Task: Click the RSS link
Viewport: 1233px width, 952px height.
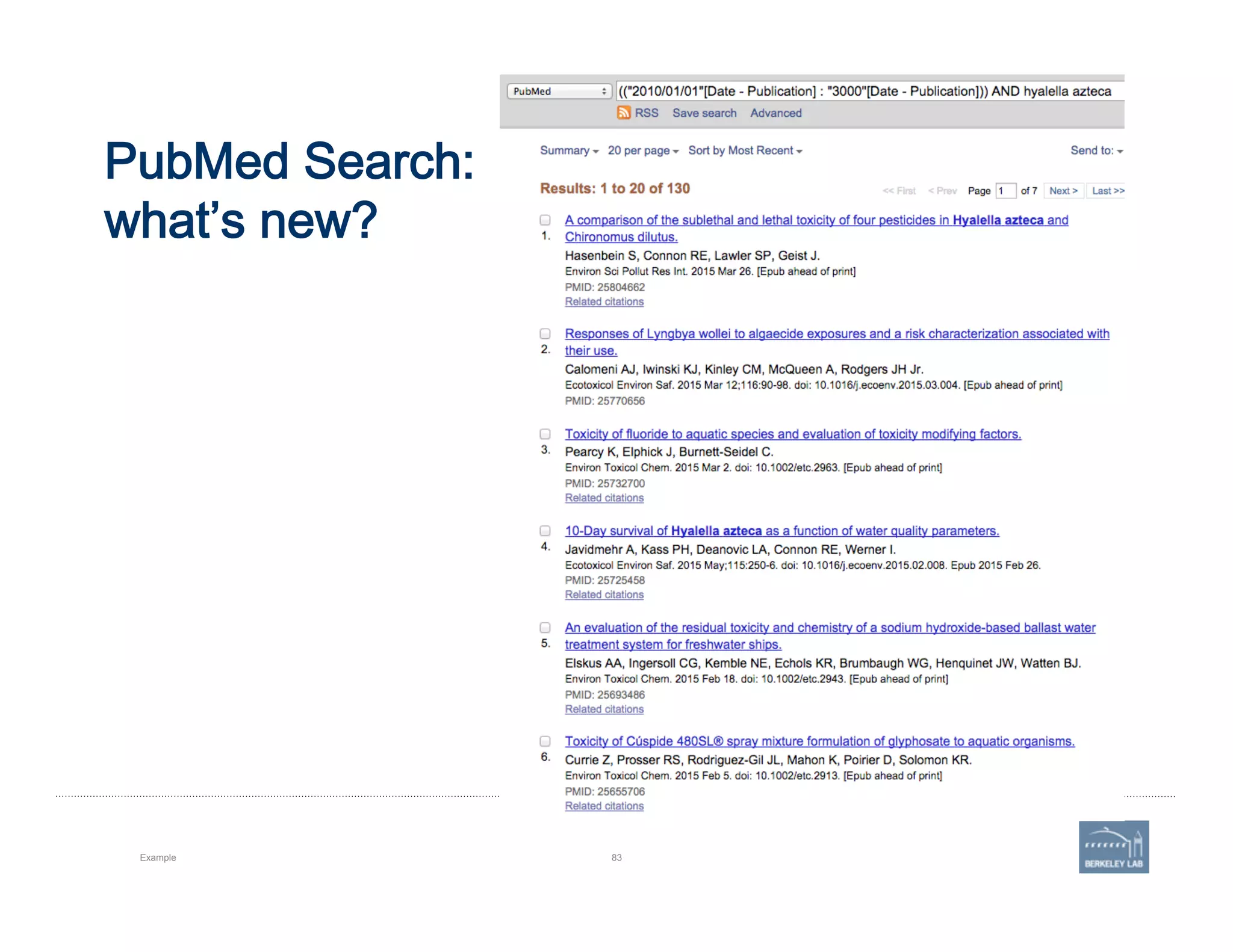Action: (646, 113)
